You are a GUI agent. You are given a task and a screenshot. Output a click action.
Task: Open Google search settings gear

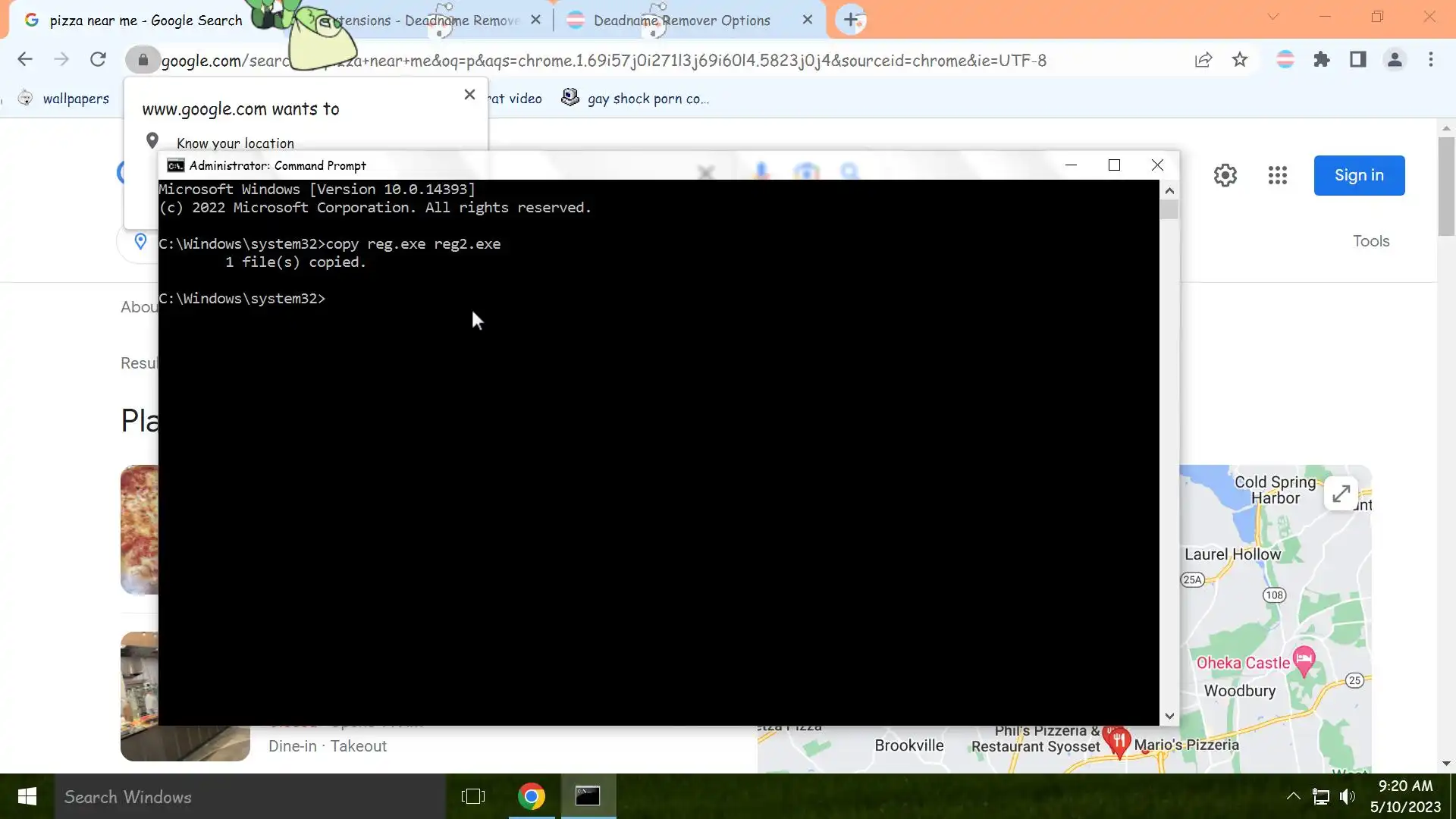coord(1225,175)
